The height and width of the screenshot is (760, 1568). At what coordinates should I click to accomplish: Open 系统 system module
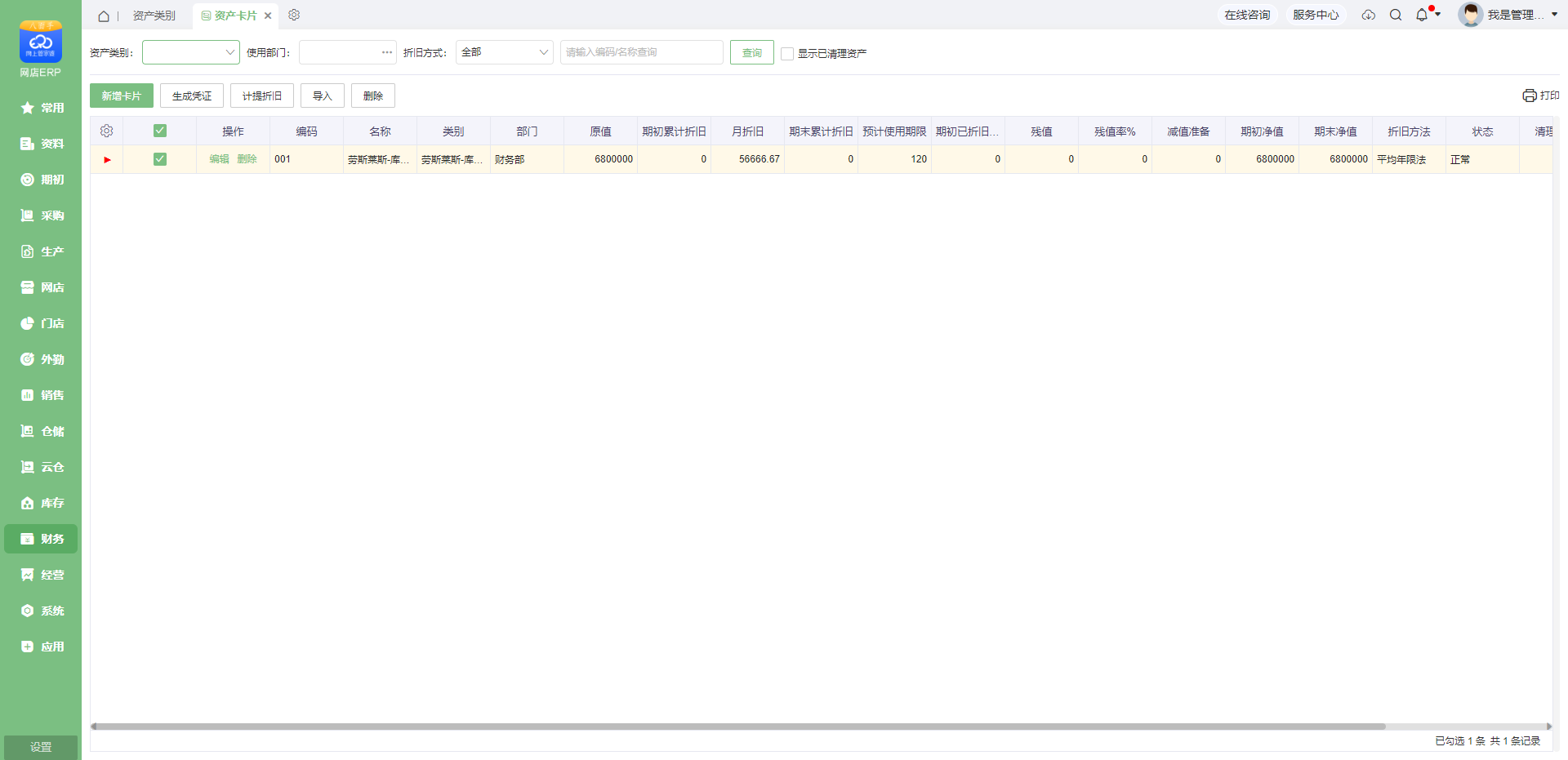click(x=41, y=611)
